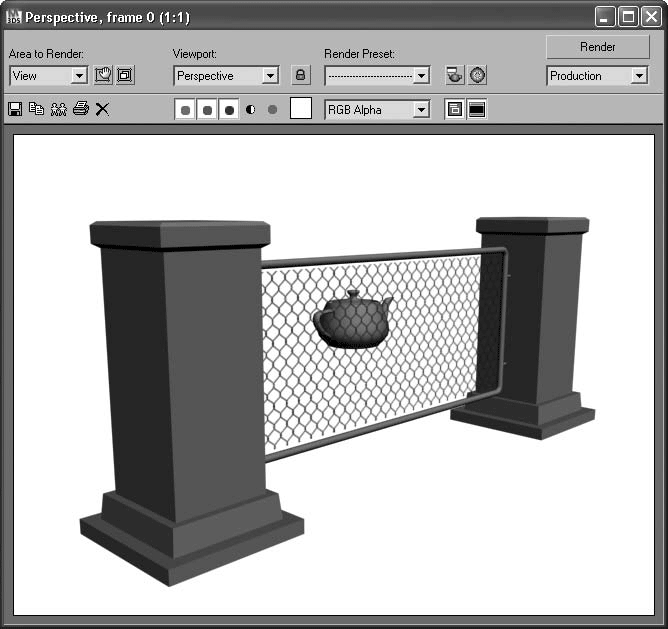Click the Save Image disk icon
The image size is (668, 629).
pyautogui.click(x=15, y=109)
